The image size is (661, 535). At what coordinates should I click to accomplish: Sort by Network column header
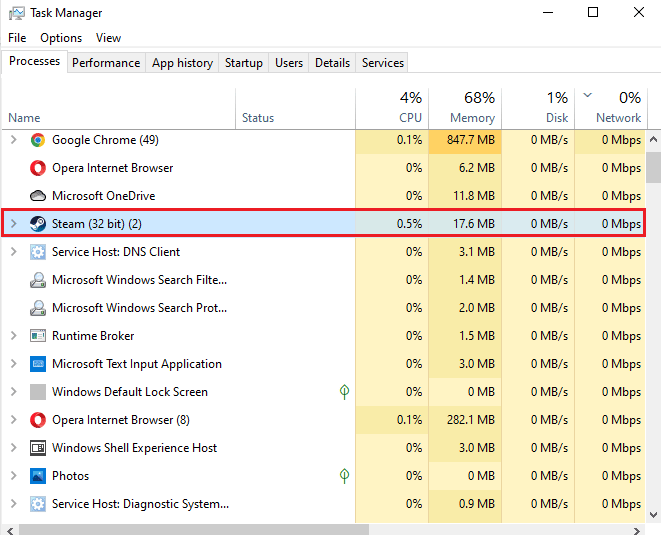click(x=611, y=108)
